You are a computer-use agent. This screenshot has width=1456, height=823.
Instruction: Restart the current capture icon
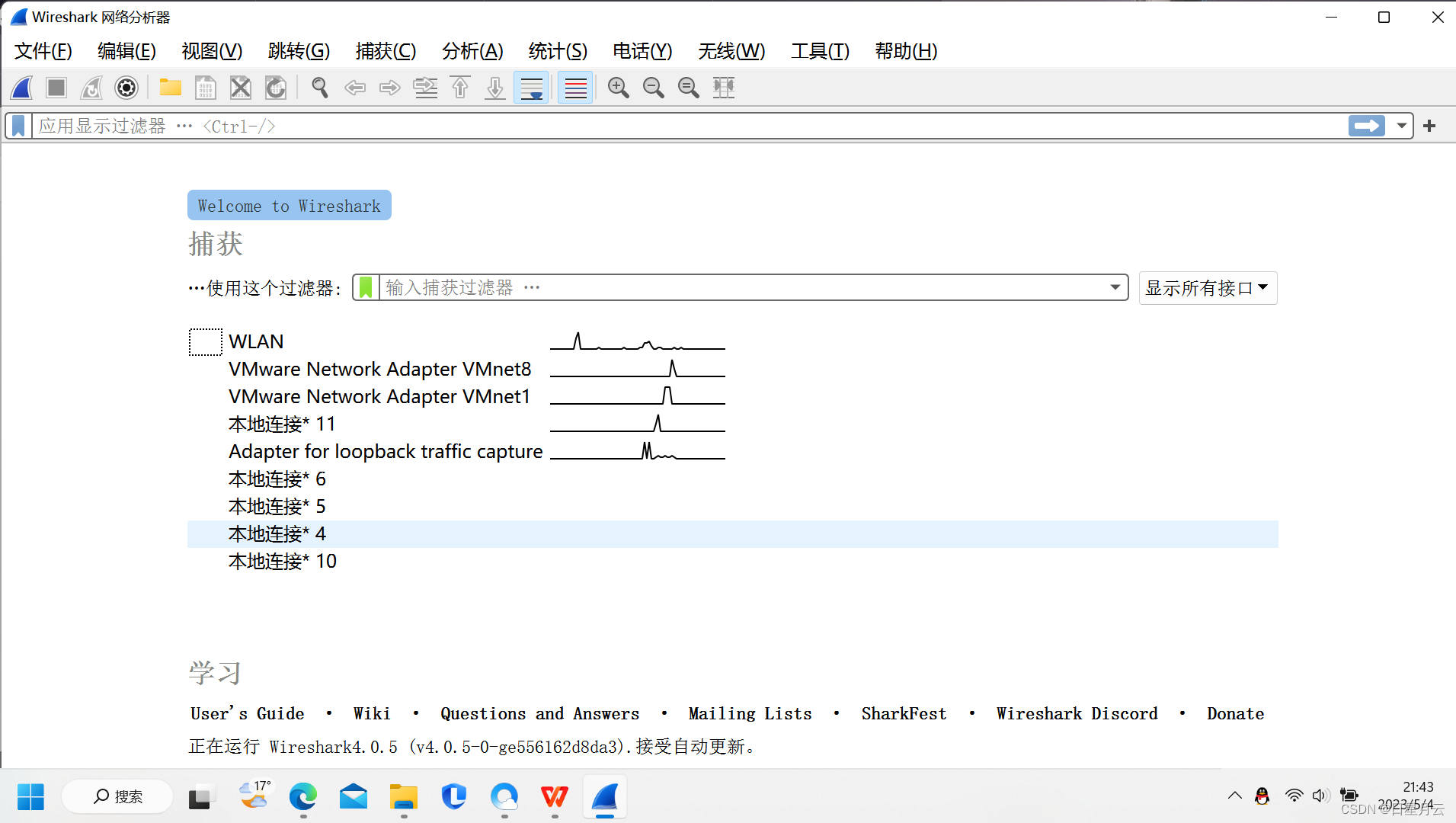pyautogui.click(x=91, y=88)
